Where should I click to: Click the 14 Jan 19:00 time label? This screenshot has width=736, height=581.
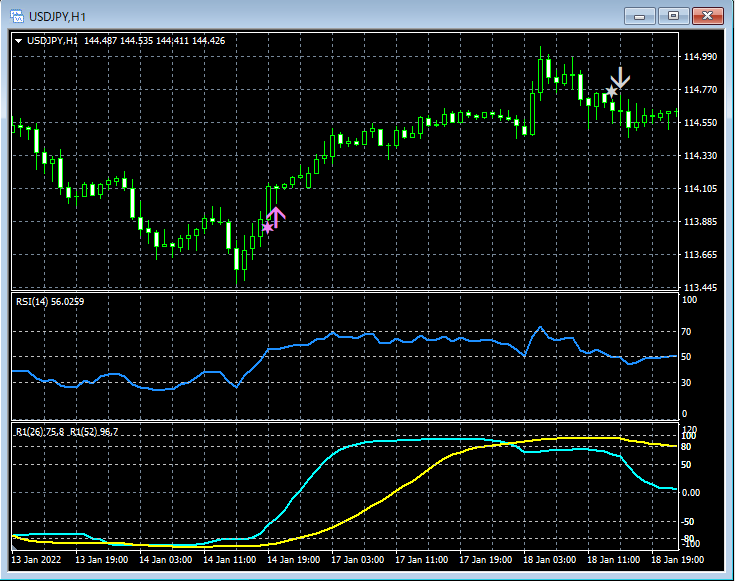click(293, 560)
